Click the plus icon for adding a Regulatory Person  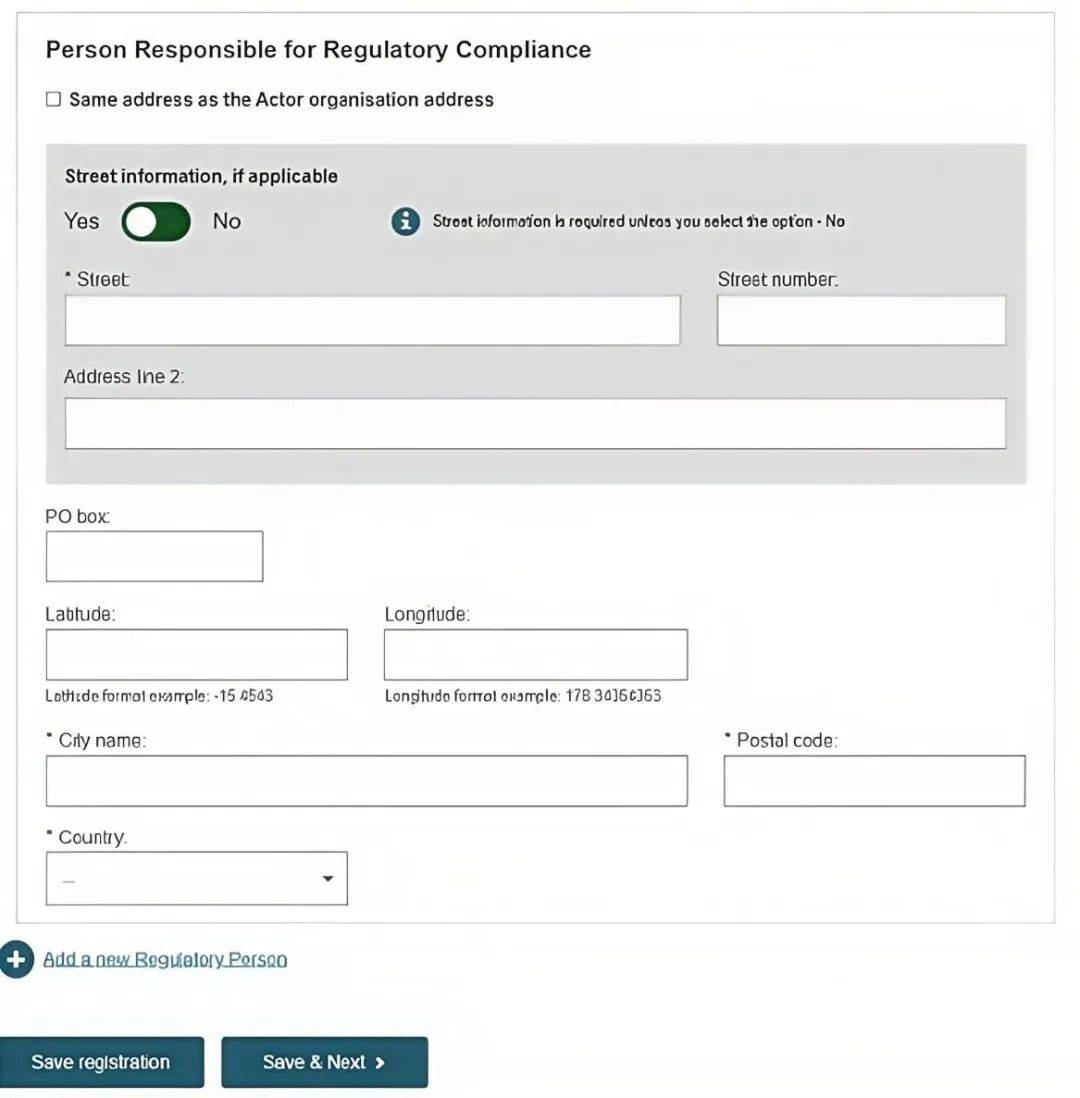(x=16, y=959)
